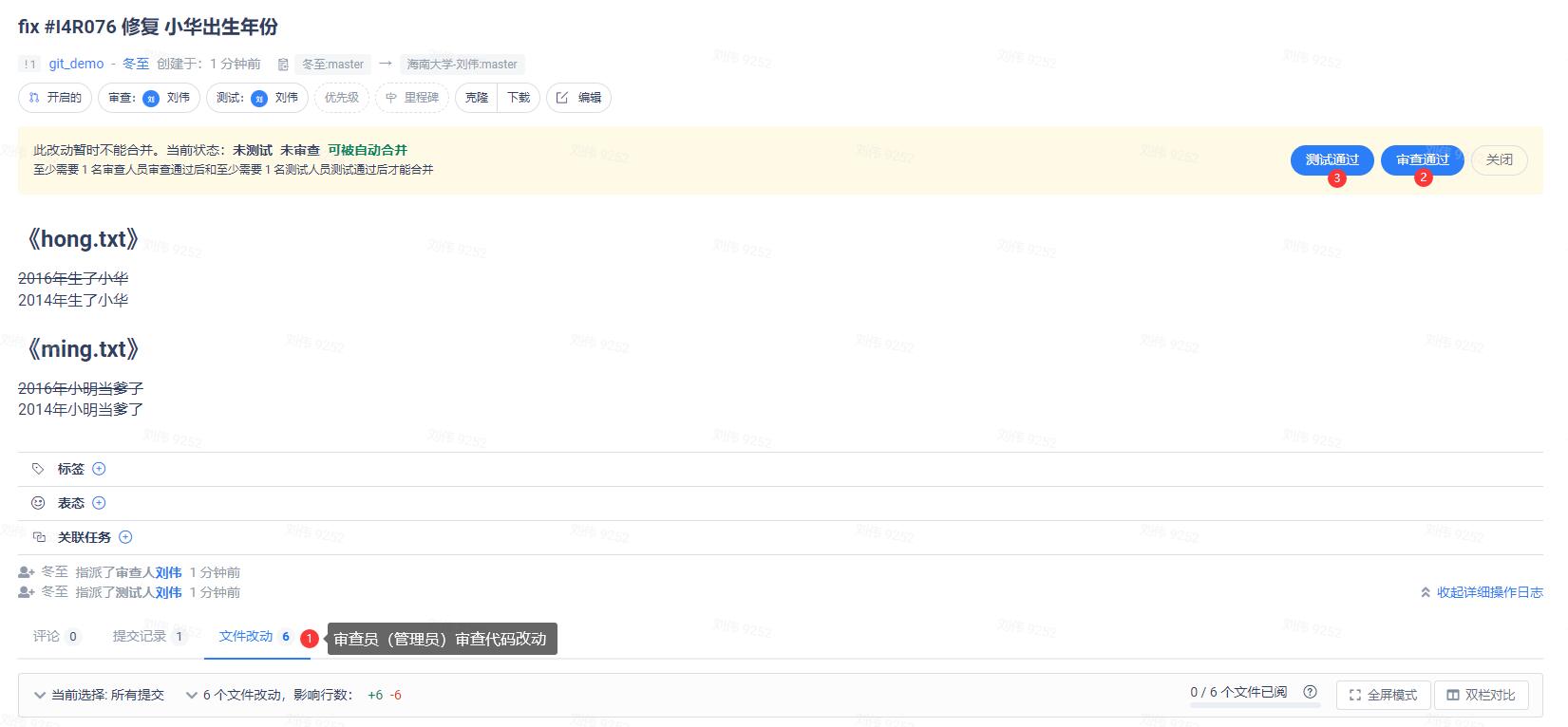This screenshot has width=1568, height=727.
Task: Click the plus icon next to 标签
Action: coord(99,469)
